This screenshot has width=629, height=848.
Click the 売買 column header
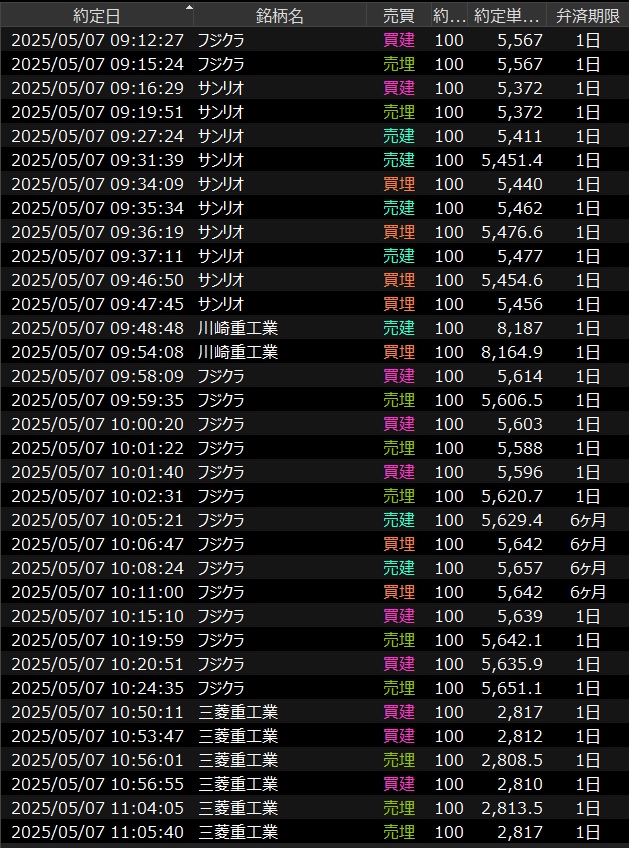pos(399,16)
